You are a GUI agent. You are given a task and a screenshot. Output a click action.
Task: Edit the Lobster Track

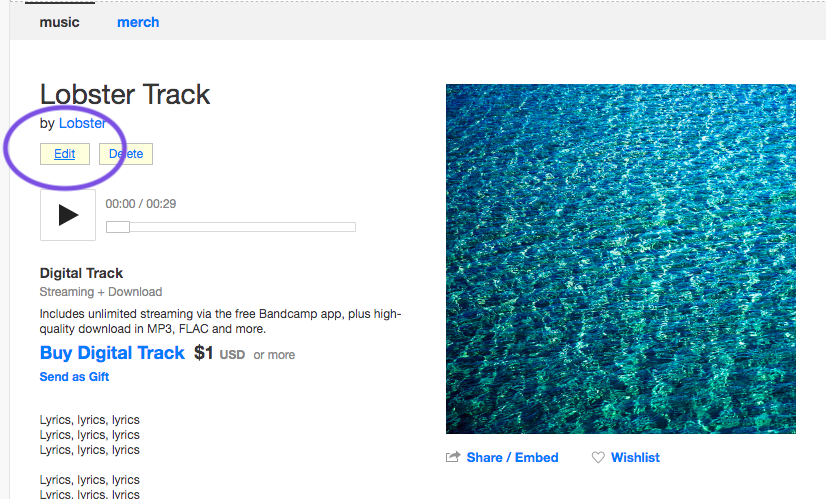point(65,154)
